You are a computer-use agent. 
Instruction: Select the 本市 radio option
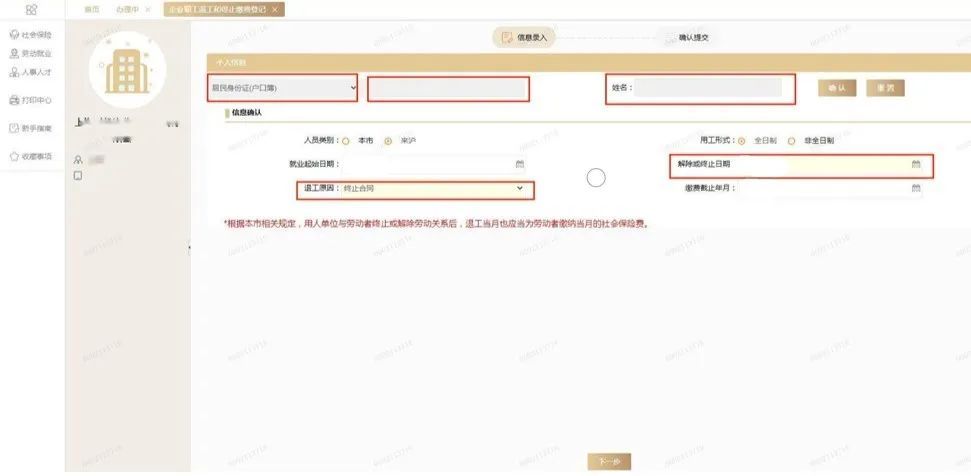click(x=346, y=141)
